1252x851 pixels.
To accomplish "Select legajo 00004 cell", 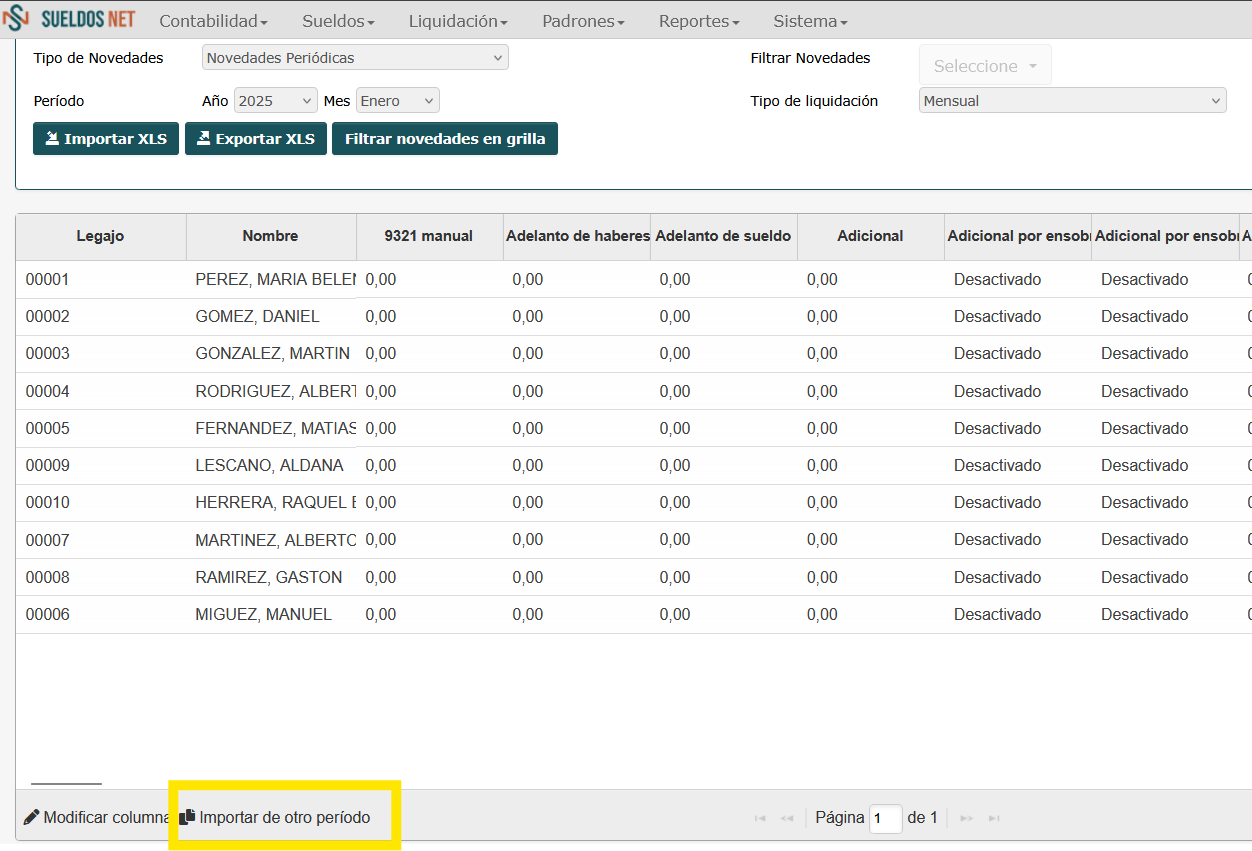I will click(101, 392).
